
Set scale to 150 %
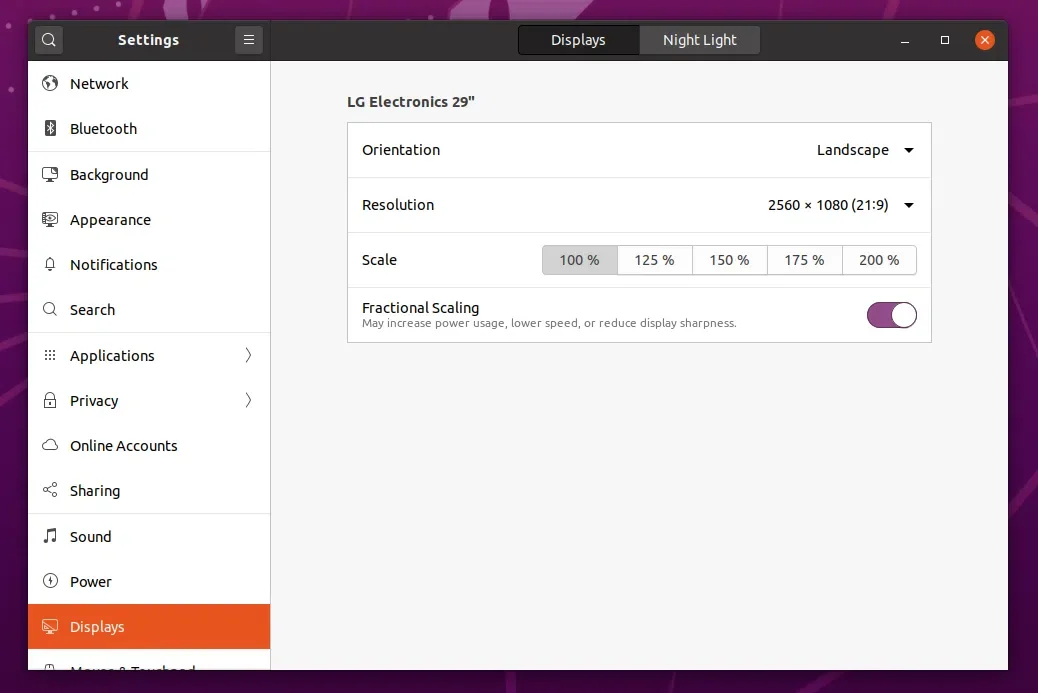coord(730,260)
